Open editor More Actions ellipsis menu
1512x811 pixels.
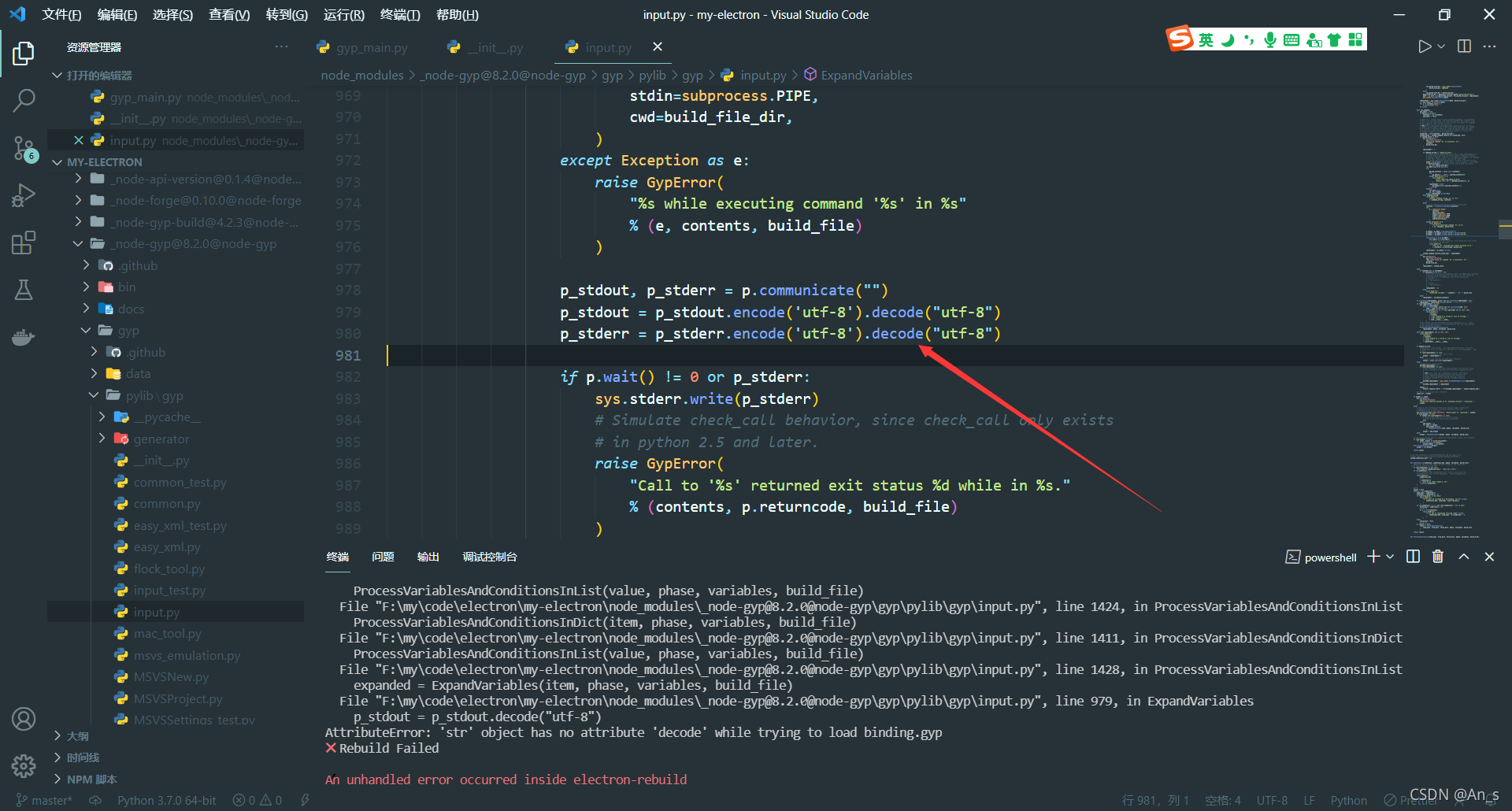pyautogui.click(x=1489, y=46)
